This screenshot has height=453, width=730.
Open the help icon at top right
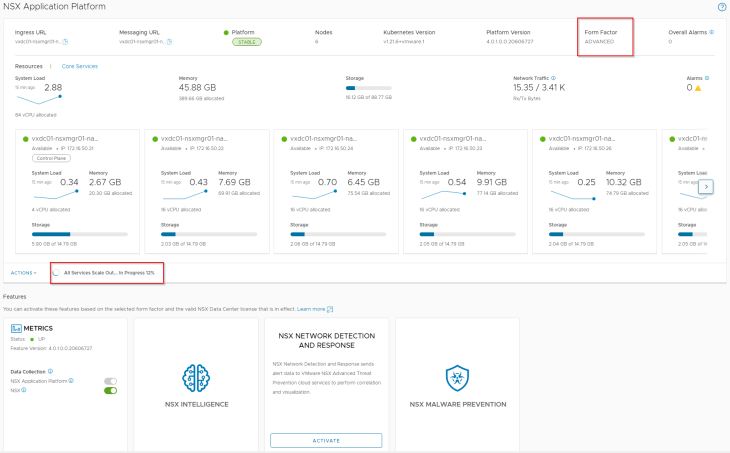(x=722, y=7)
